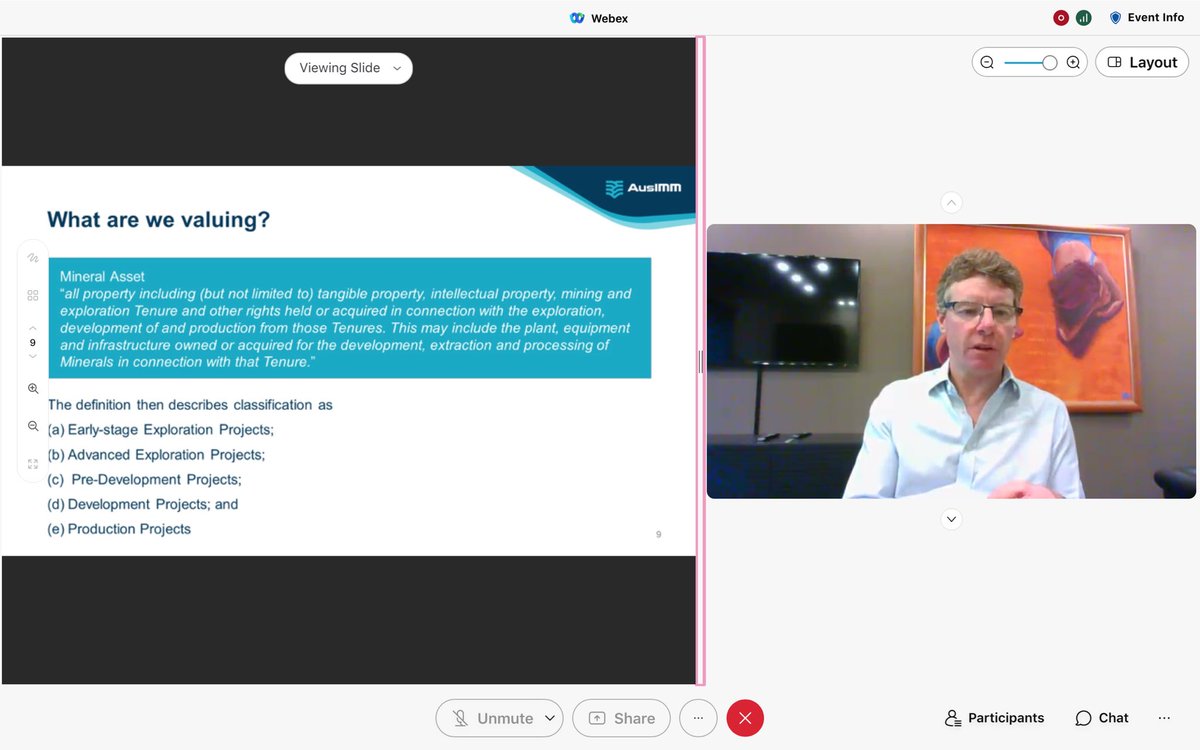Open Event Info
The width and height of the screenshot is (1200, 750).
1147,18
